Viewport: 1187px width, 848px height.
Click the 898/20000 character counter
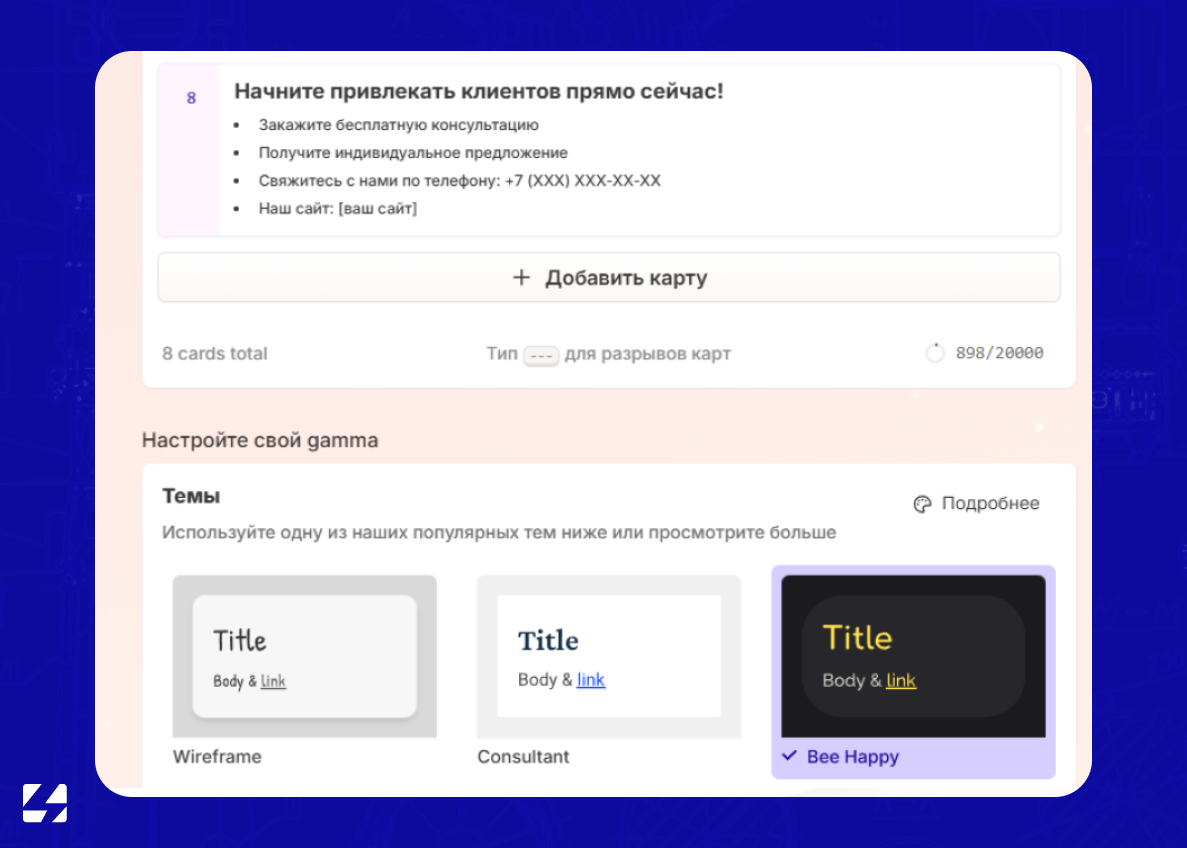[x=999, y=353]
